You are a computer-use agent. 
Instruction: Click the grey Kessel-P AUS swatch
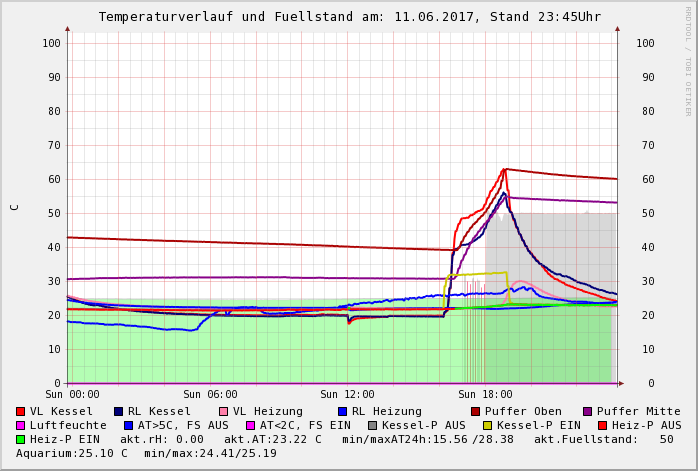click(x=372, y=425)
